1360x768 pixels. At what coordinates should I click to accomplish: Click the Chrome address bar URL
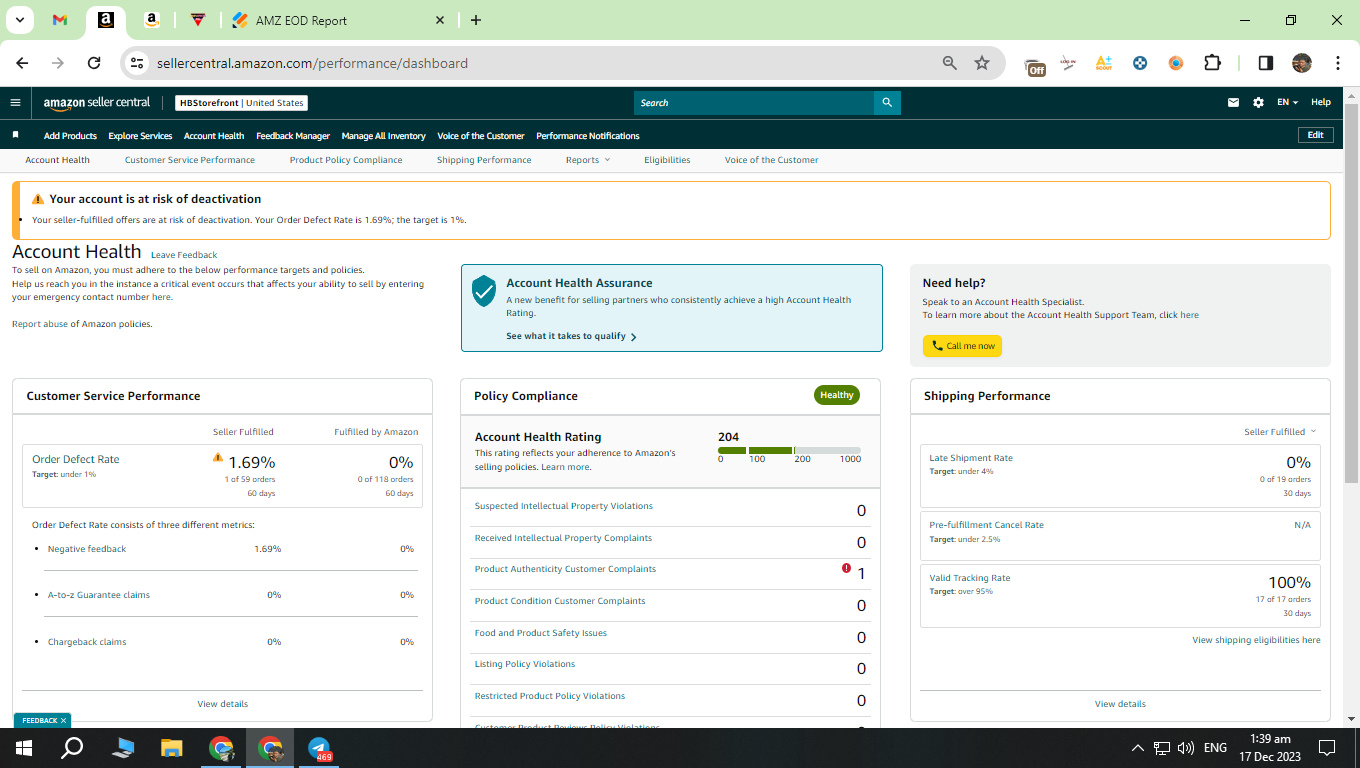pyautogui.click(x=312, y=63)
